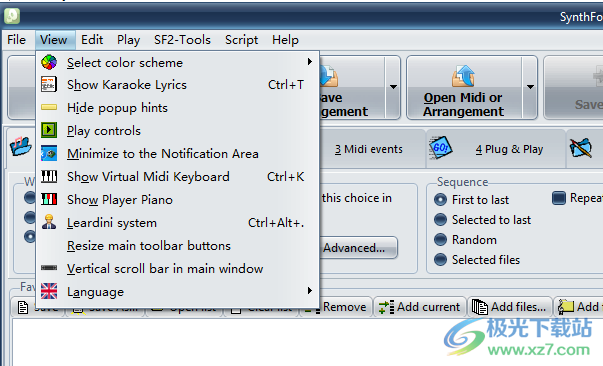Select the First to last radio button
Viewport: 603px width, 366px height.
pos(440,200)
